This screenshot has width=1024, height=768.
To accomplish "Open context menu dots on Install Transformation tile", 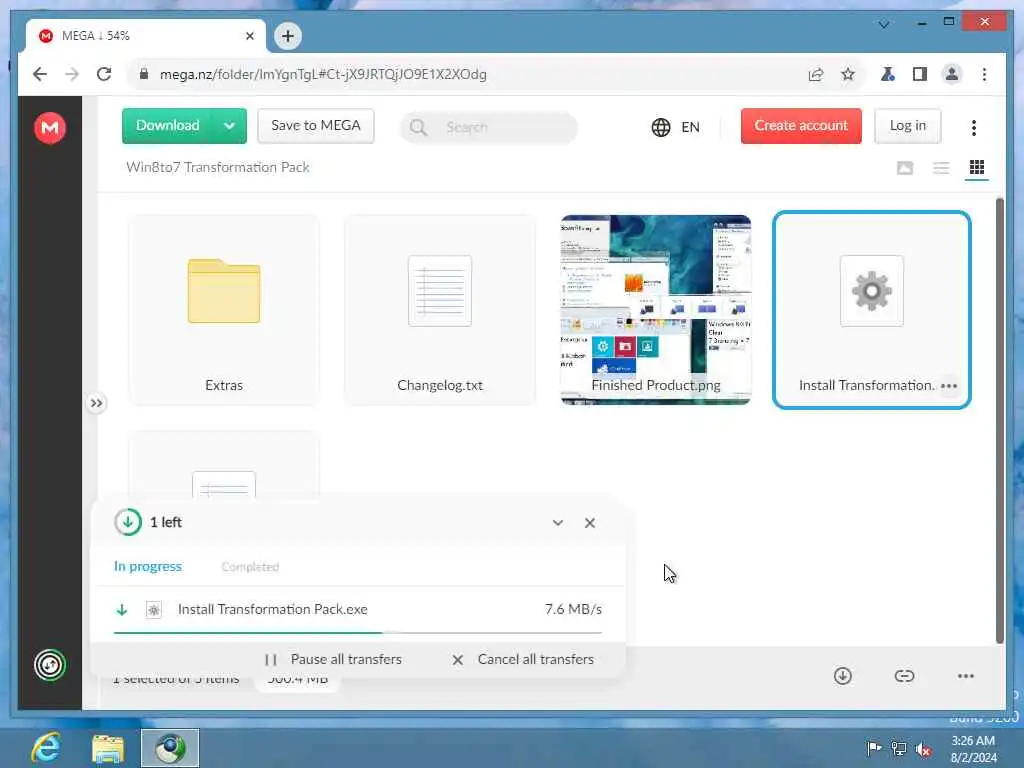I will [x=948, y=386].
